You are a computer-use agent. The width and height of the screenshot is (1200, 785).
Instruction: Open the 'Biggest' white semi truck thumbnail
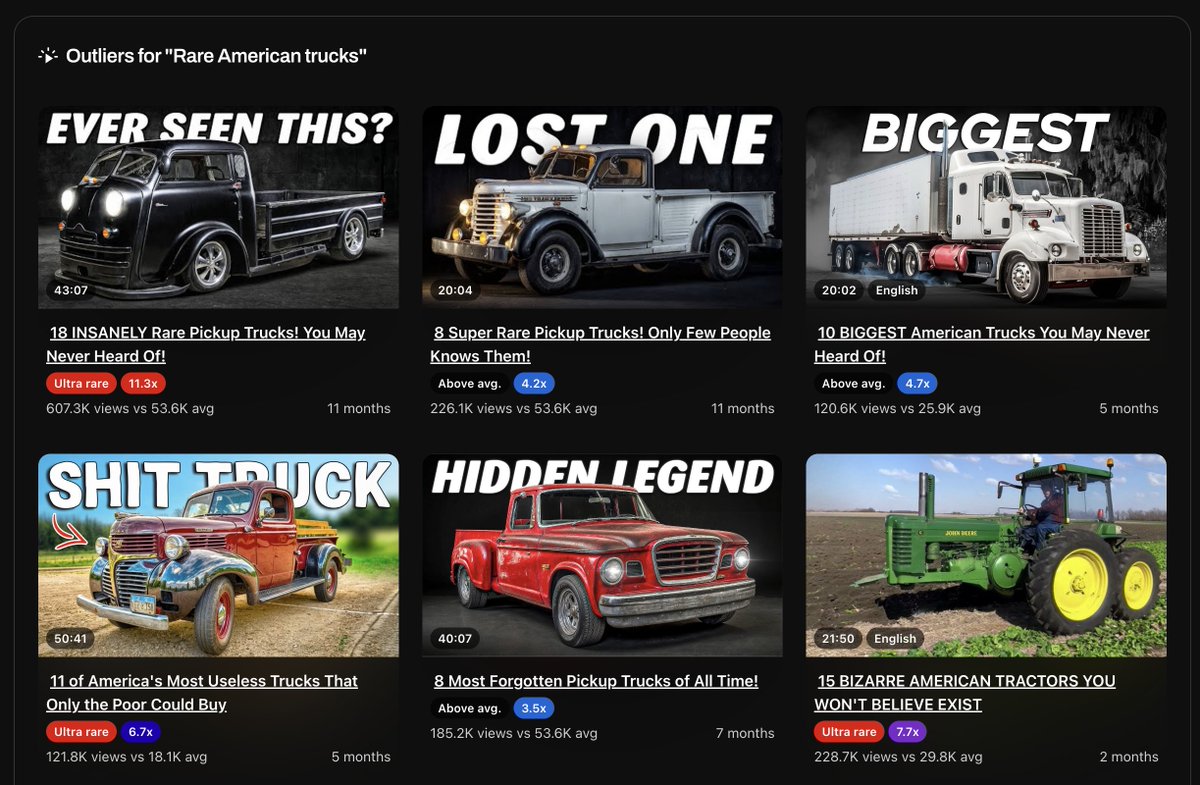click(986, 207)
